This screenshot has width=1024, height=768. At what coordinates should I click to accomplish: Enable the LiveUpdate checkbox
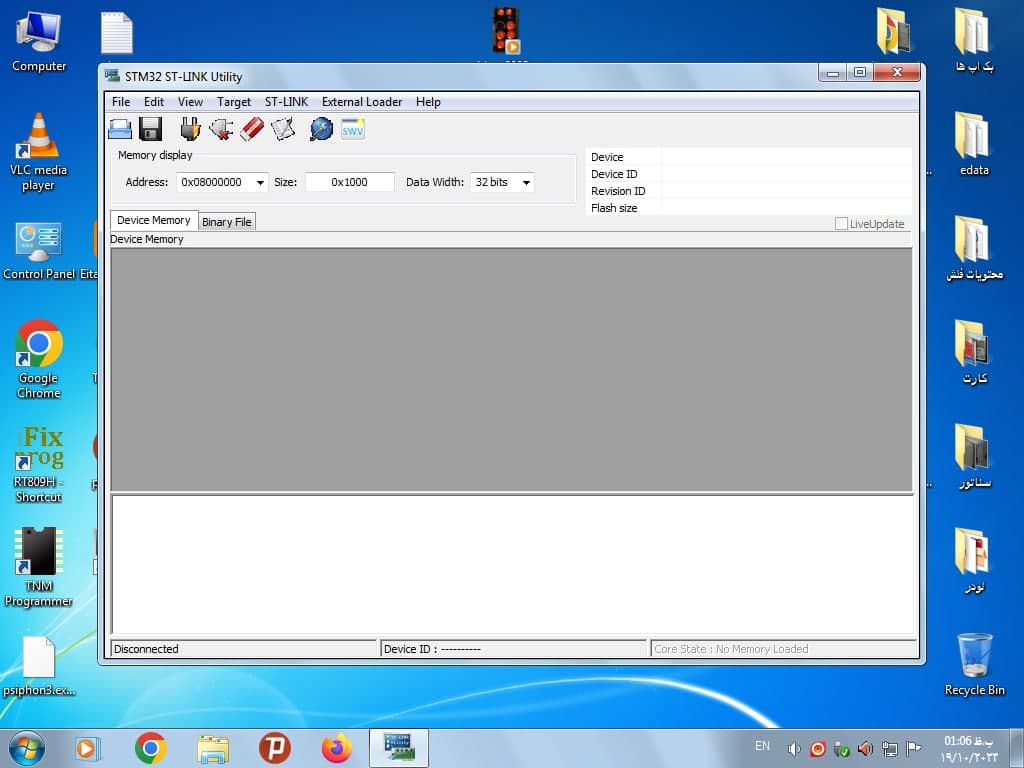(x=841, y=224)
